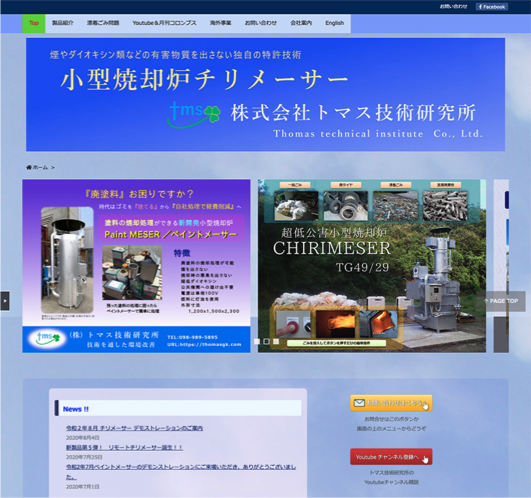Click the red Youtube チャンネル登録へ button
This screenshot has height=498, width=531.
click(x=391, y=457)
